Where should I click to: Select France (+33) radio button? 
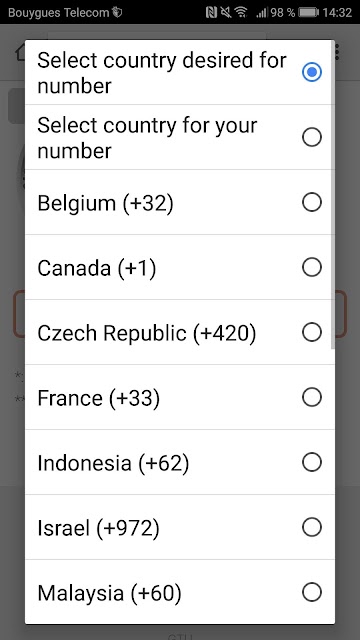tap(312, 397)
